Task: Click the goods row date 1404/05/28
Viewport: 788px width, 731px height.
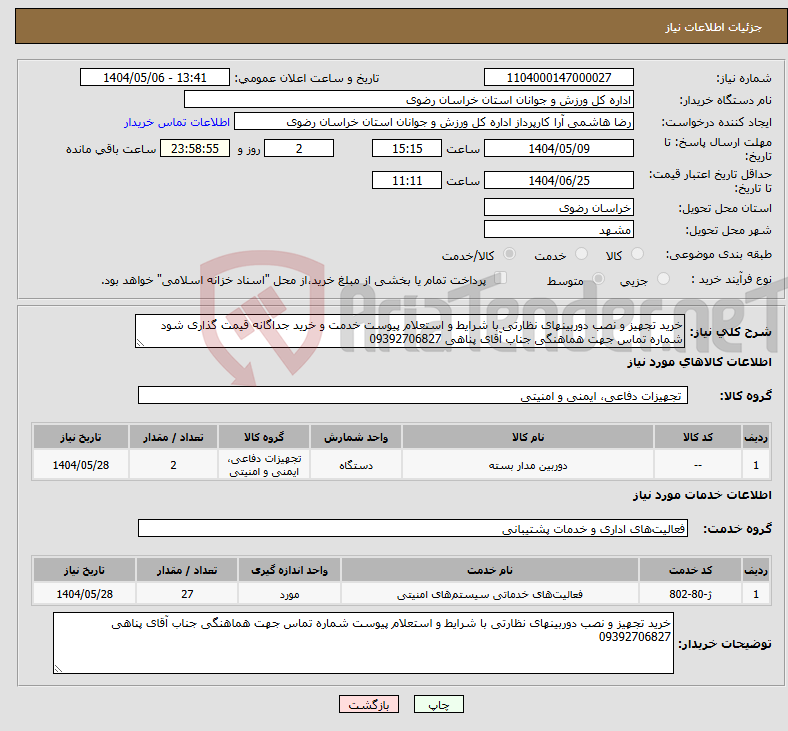Action: point(81,465)
